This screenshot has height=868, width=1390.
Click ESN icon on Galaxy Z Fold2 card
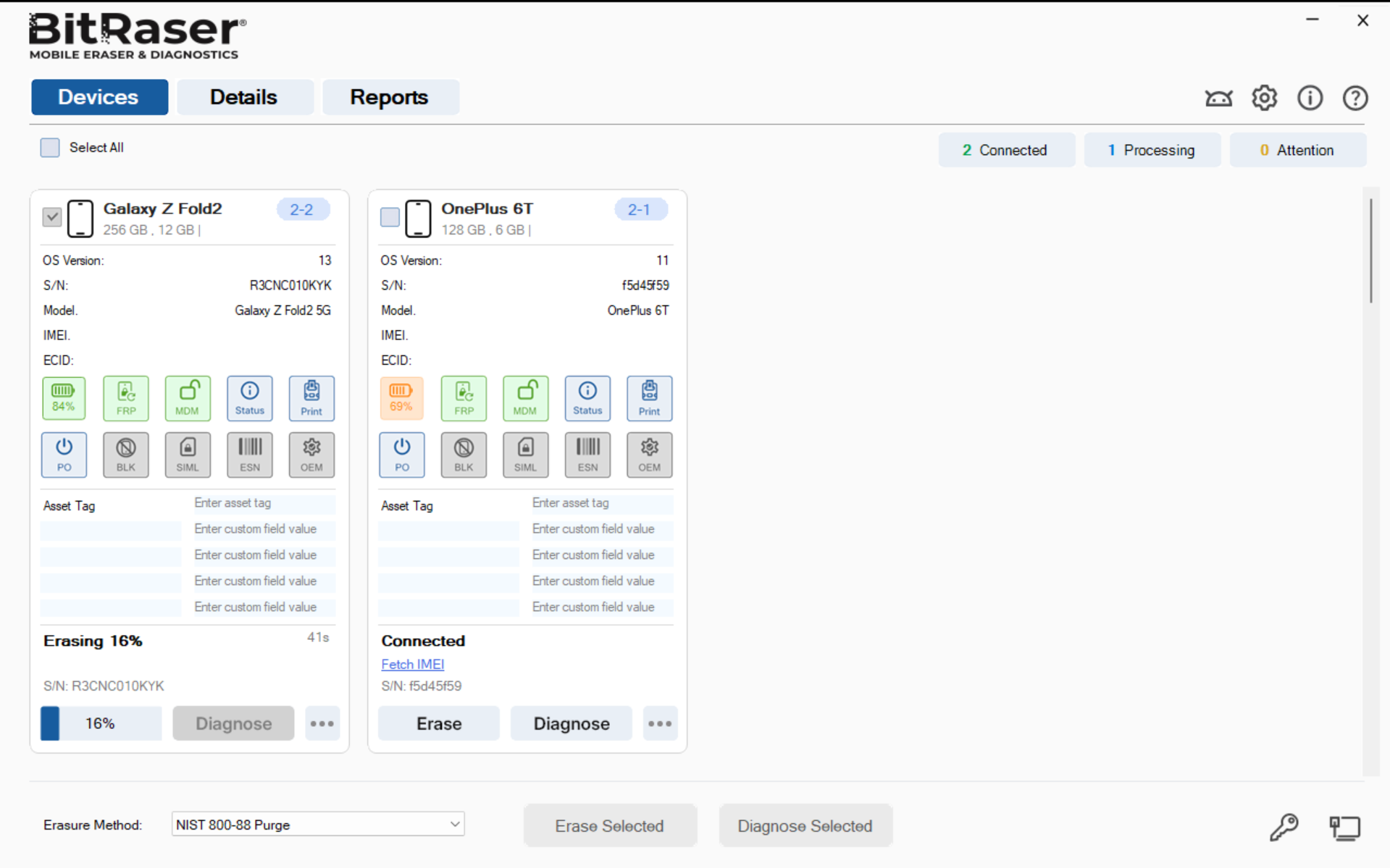[x=250, y=455]
